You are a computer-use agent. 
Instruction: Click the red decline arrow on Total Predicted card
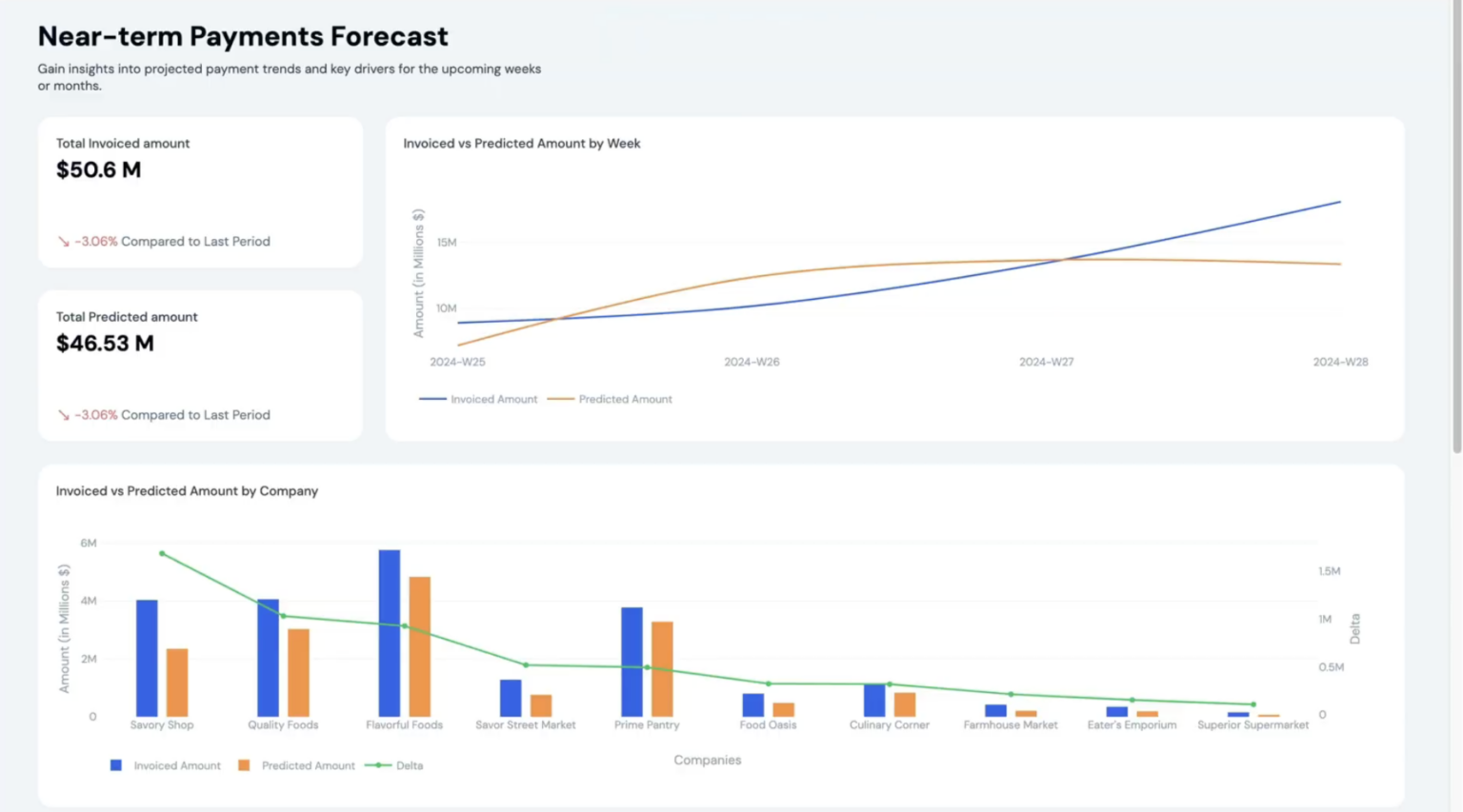click(x=63, y=415)
